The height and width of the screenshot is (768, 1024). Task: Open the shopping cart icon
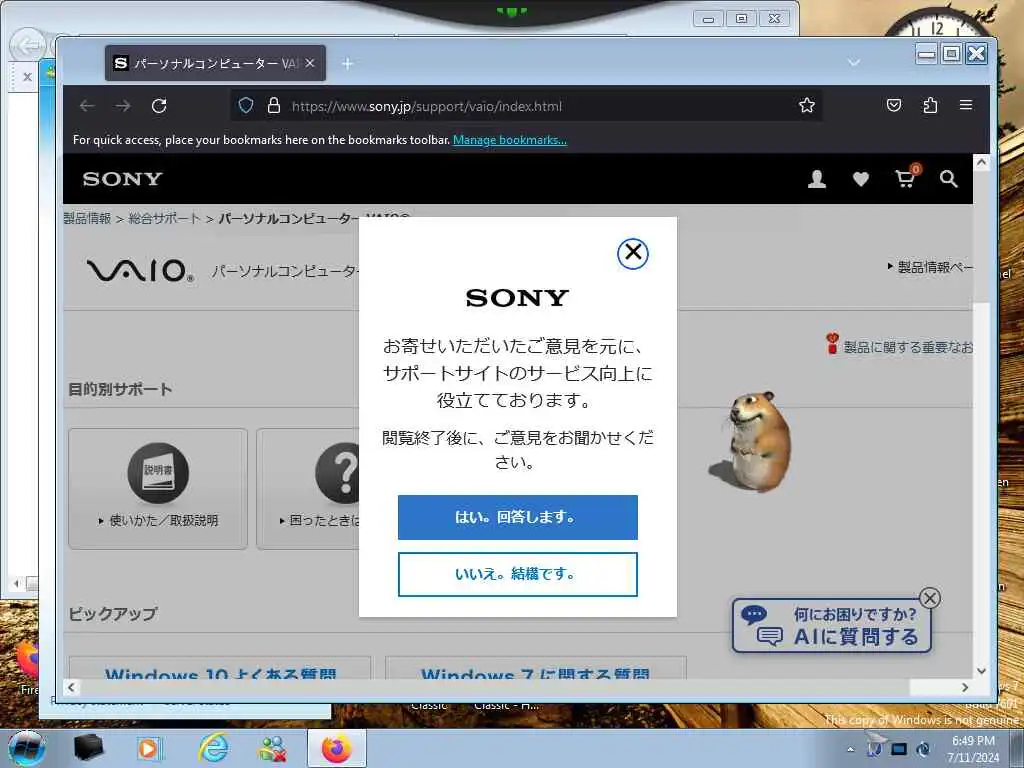[x=906, y=178]
